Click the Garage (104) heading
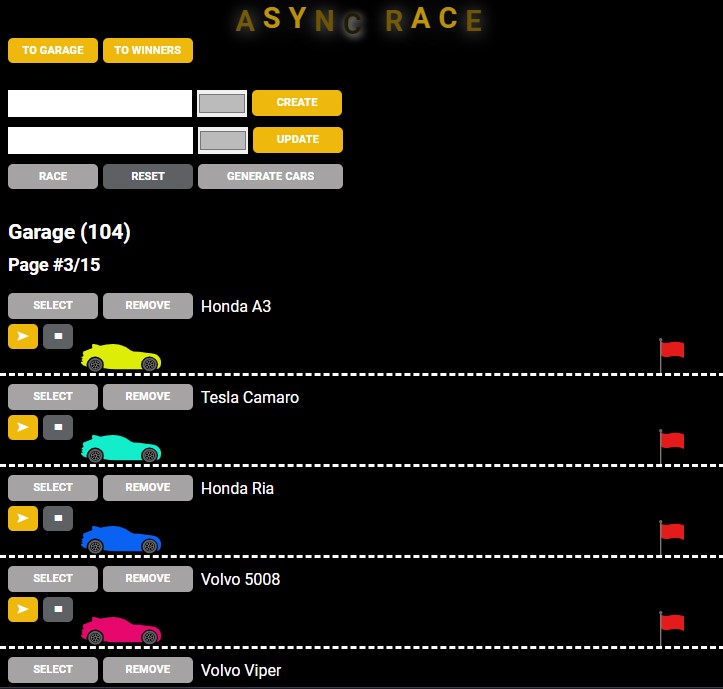 point(70,232)
